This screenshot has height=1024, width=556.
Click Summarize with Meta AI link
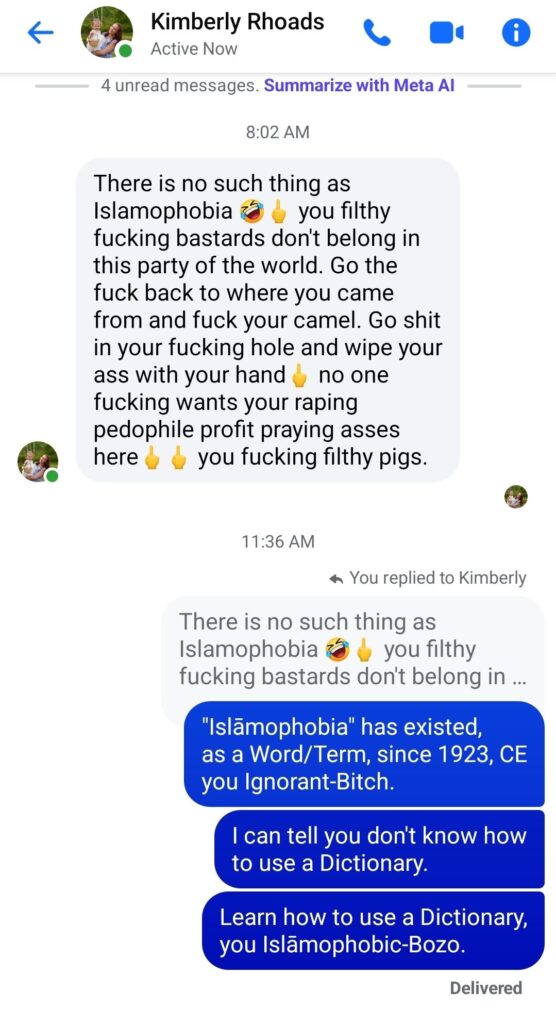pyautogui.click(x=359, y=86)
